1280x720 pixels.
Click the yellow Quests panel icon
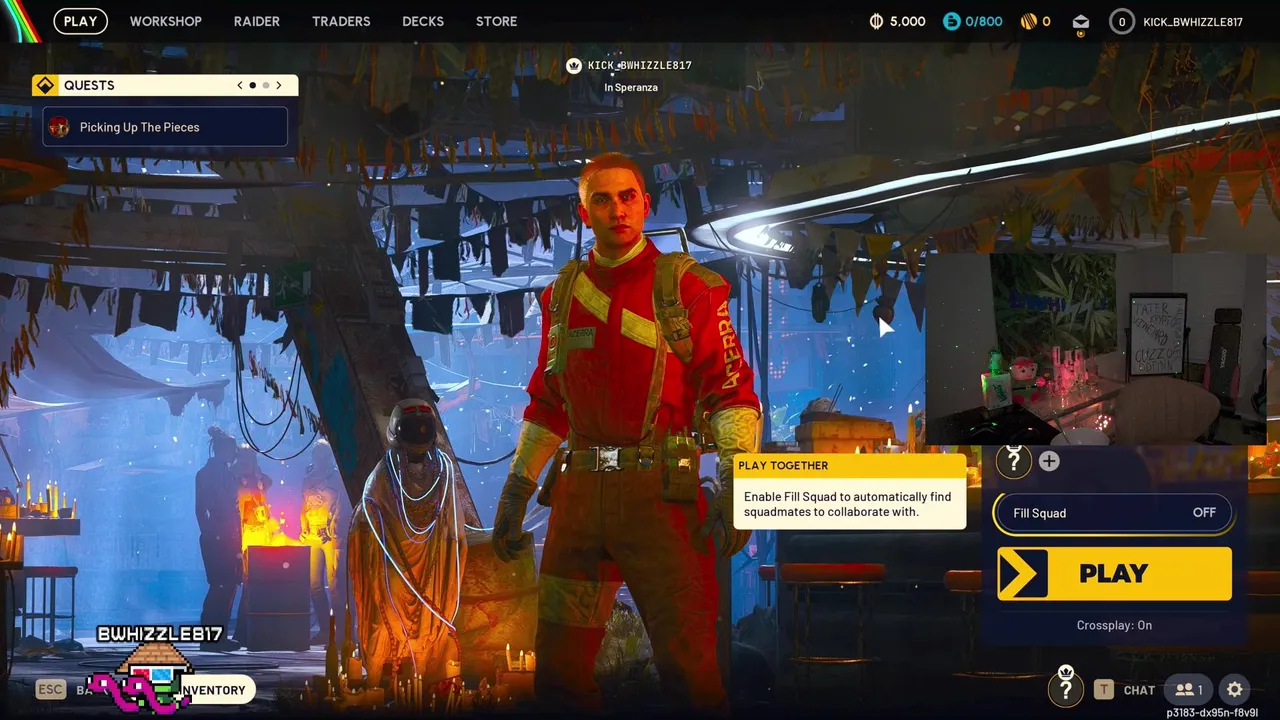[44, 85]
